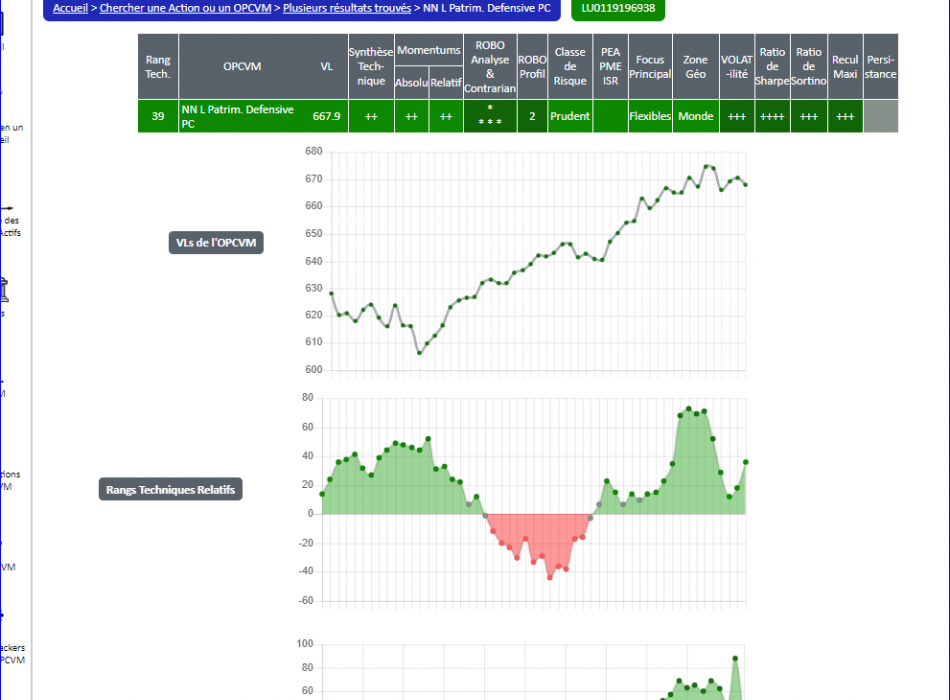
Task: Click the 'Classe de Risque' header
Action: point(570,67)
